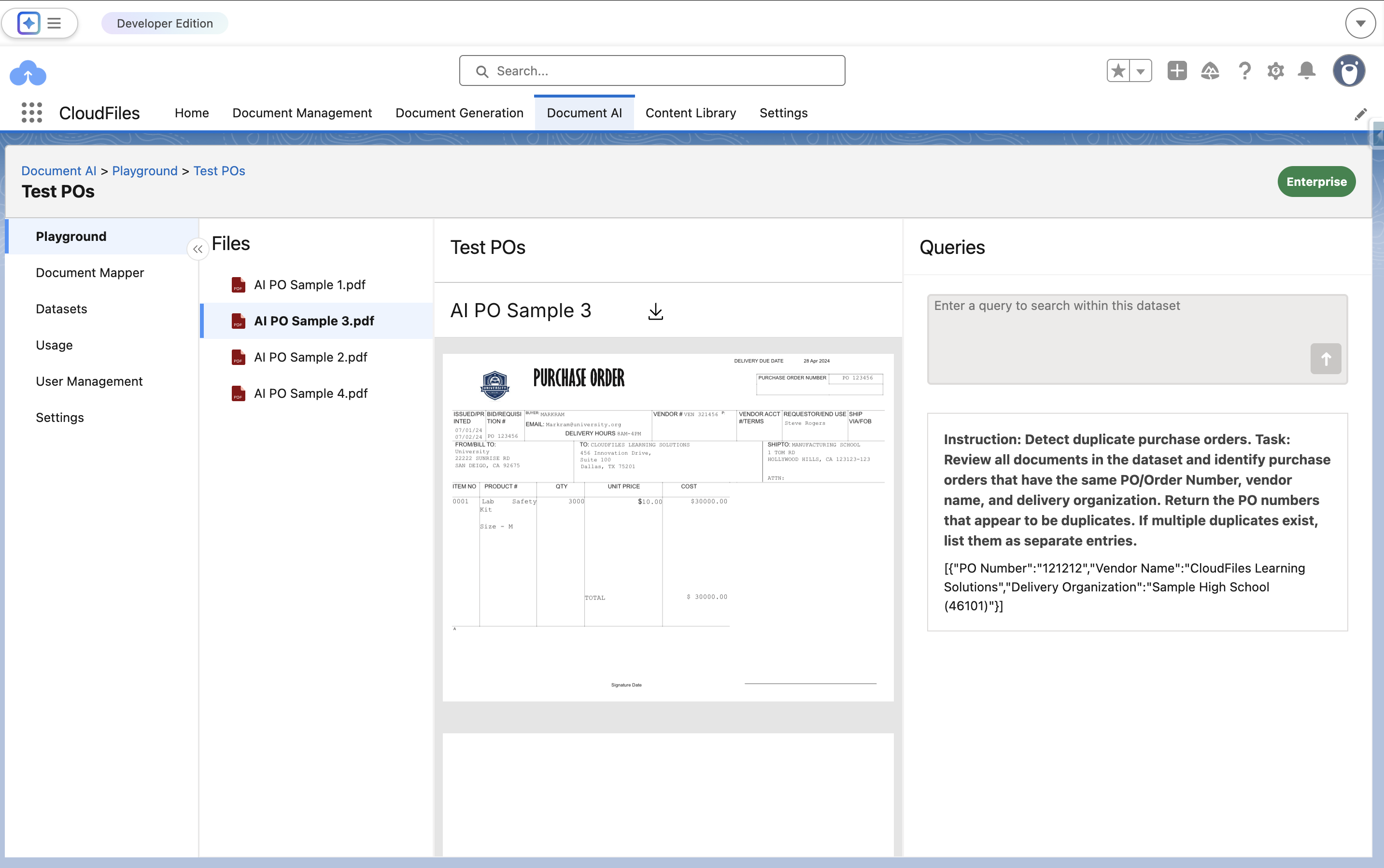Image resolution: width=1384 pixels, height=868 pixels.
Task: Open the Settings tab in navigation bar
Action: [x=783, y=113]
